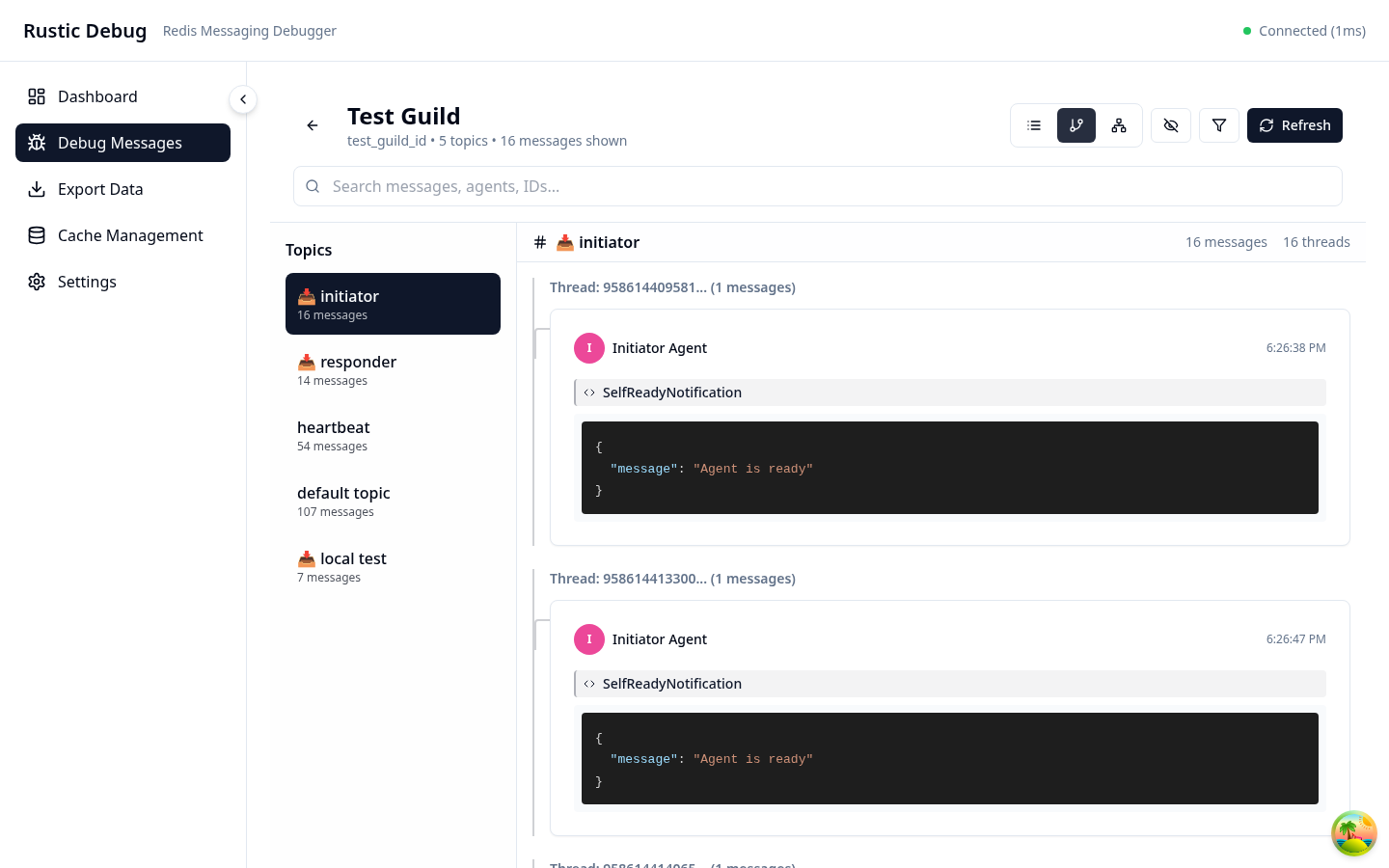
Task: Open the message filter options
Action: click(x=1219, y=125)
